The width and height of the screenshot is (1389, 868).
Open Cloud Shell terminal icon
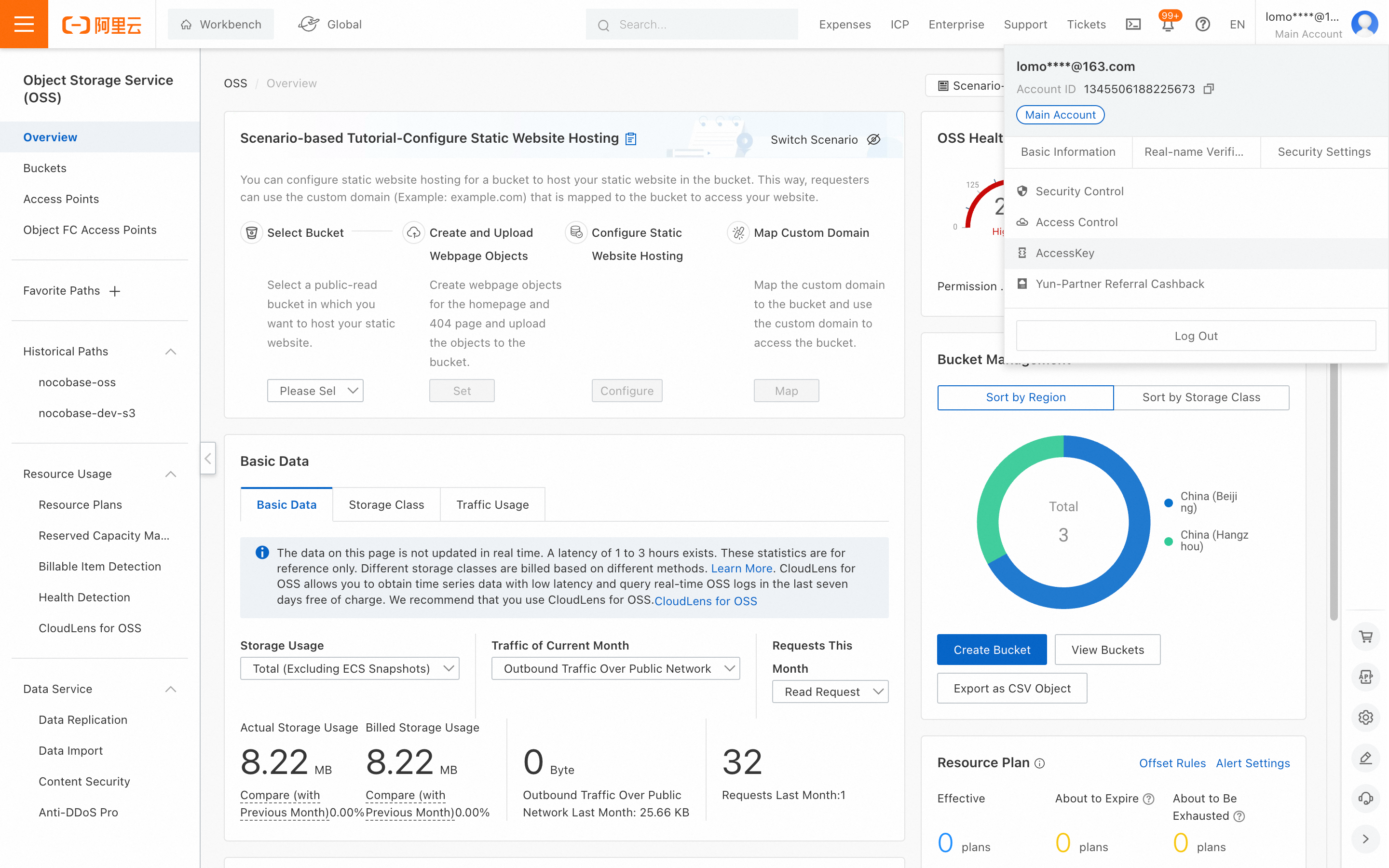[1133, 24]
